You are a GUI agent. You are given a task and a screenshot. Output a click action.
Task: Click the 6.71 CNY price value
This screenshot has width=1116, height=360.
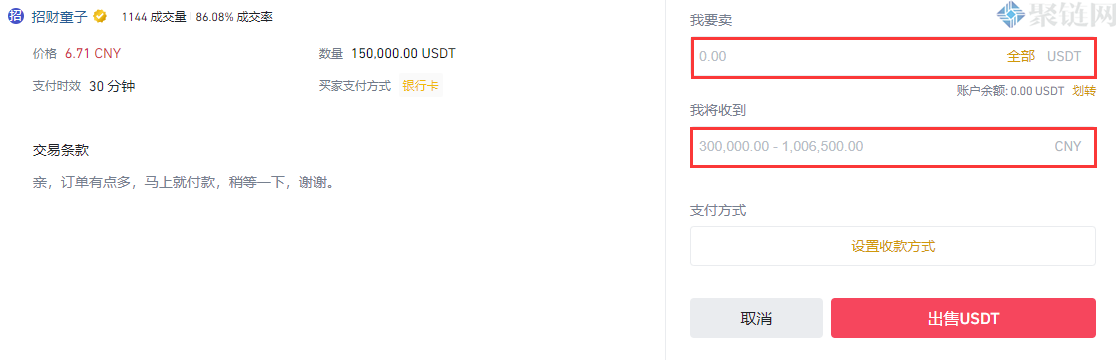coord(93,53)
